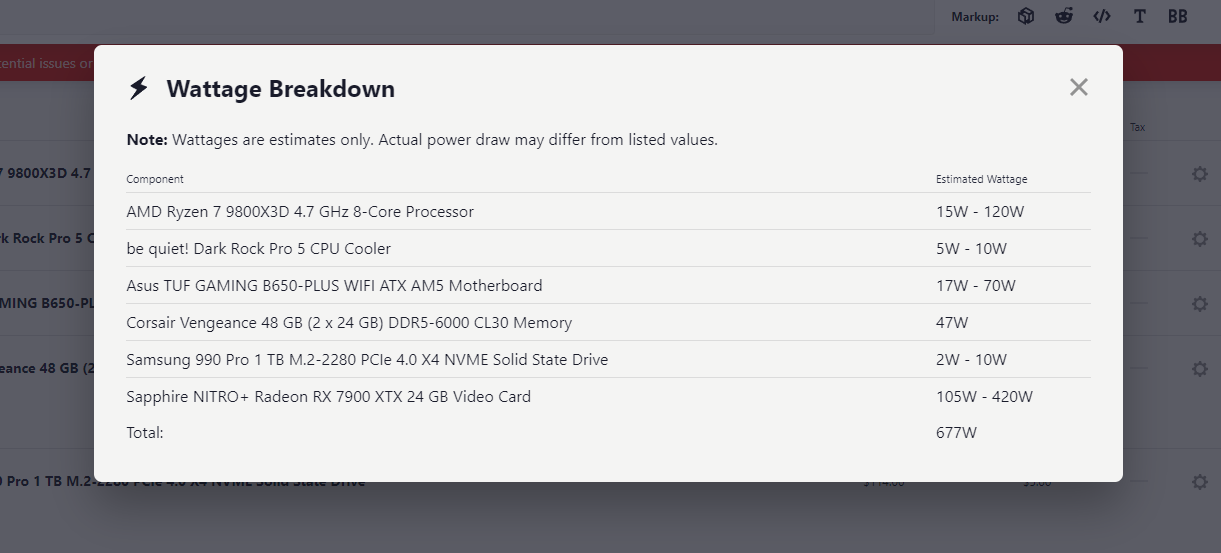This screenshot has height=553, width=1221.
Task: Close the Wattage Breakdown dialog
Action: pos(1078,87)
